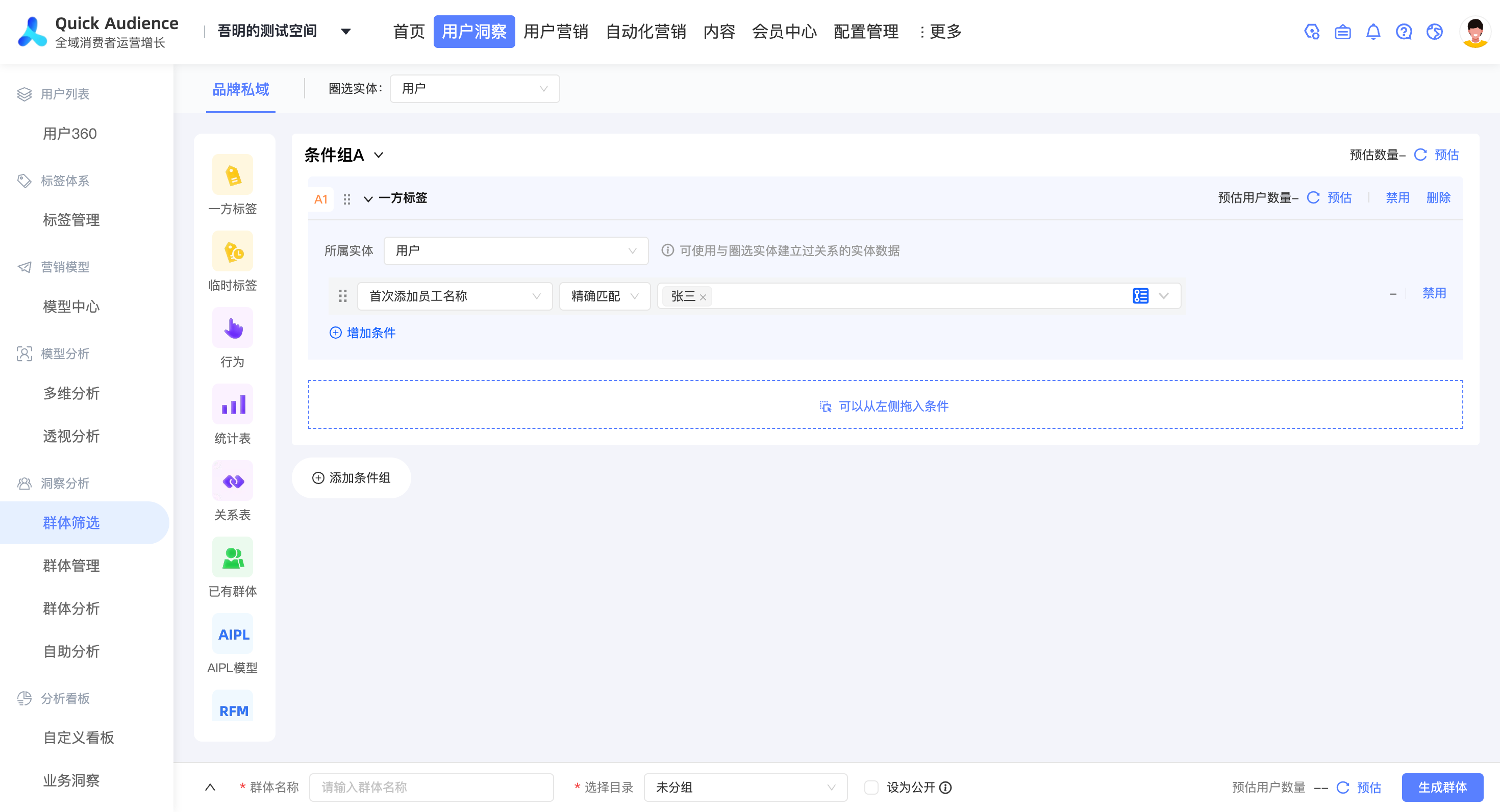This screenshot has height=812, width=1500.
Task: Click the 增加条件 link
Action: (x=363, y=333)
